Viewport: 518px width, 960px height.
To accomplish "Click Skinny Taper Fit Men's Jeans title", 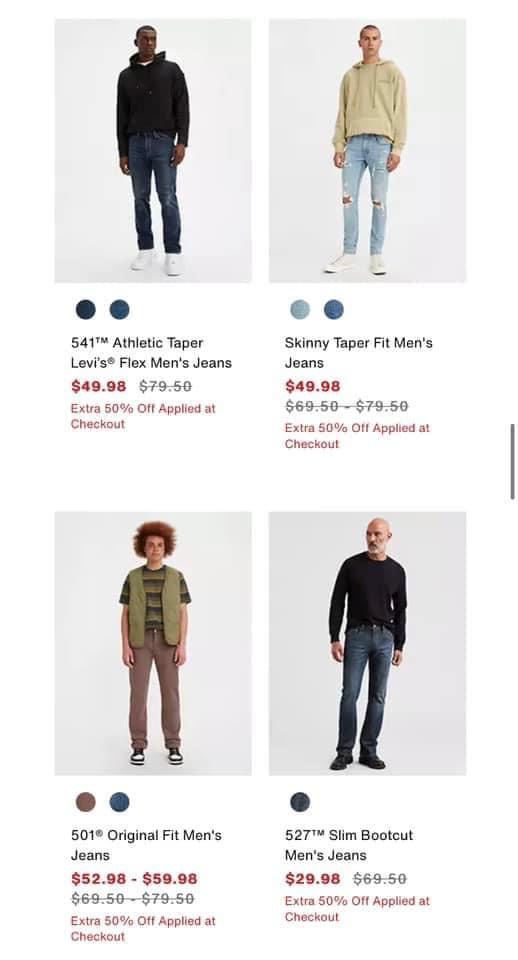I will tap(359, 353).
